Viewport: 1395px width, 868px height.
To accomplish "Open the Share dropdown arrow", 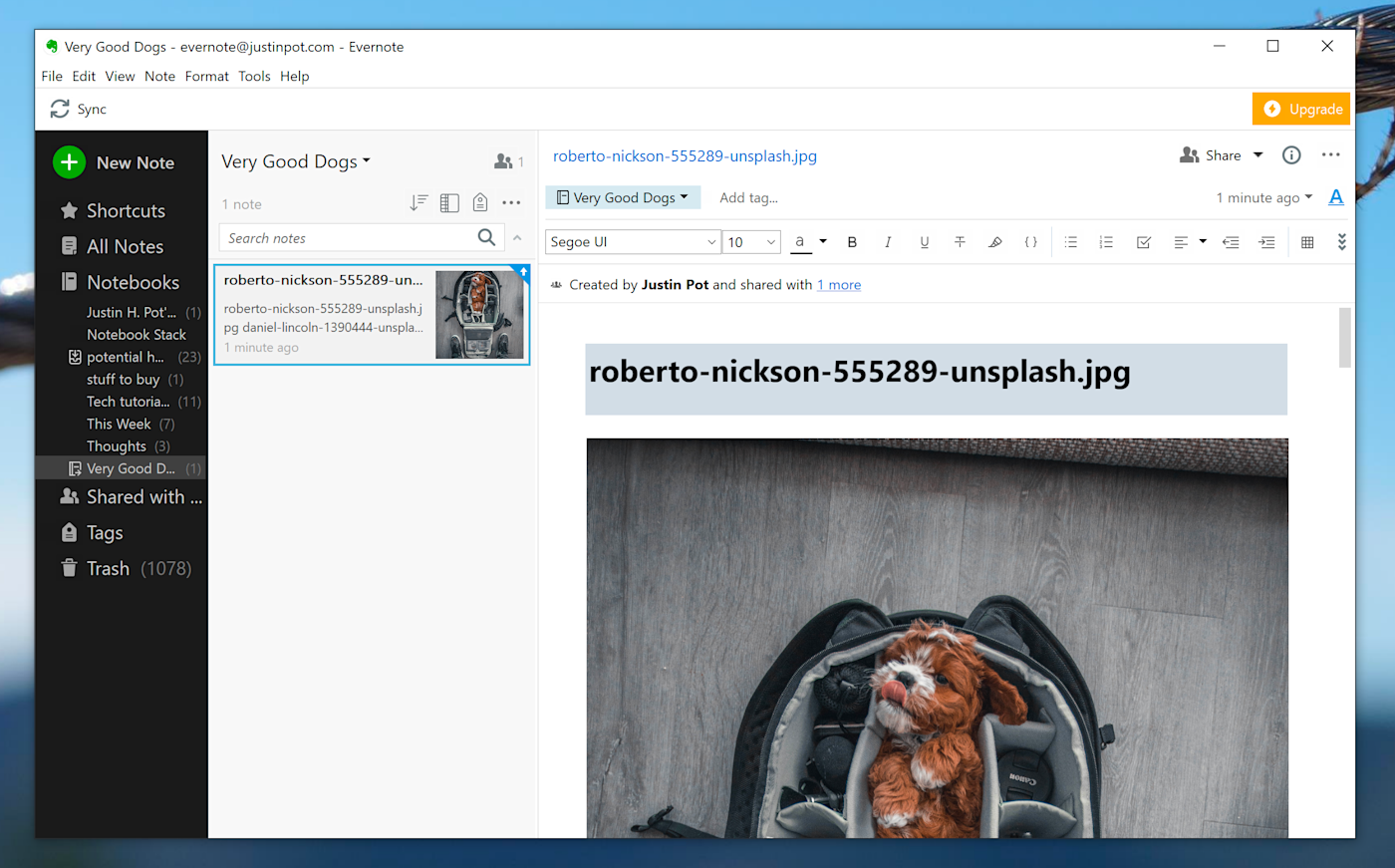I will pos(1257,154).
